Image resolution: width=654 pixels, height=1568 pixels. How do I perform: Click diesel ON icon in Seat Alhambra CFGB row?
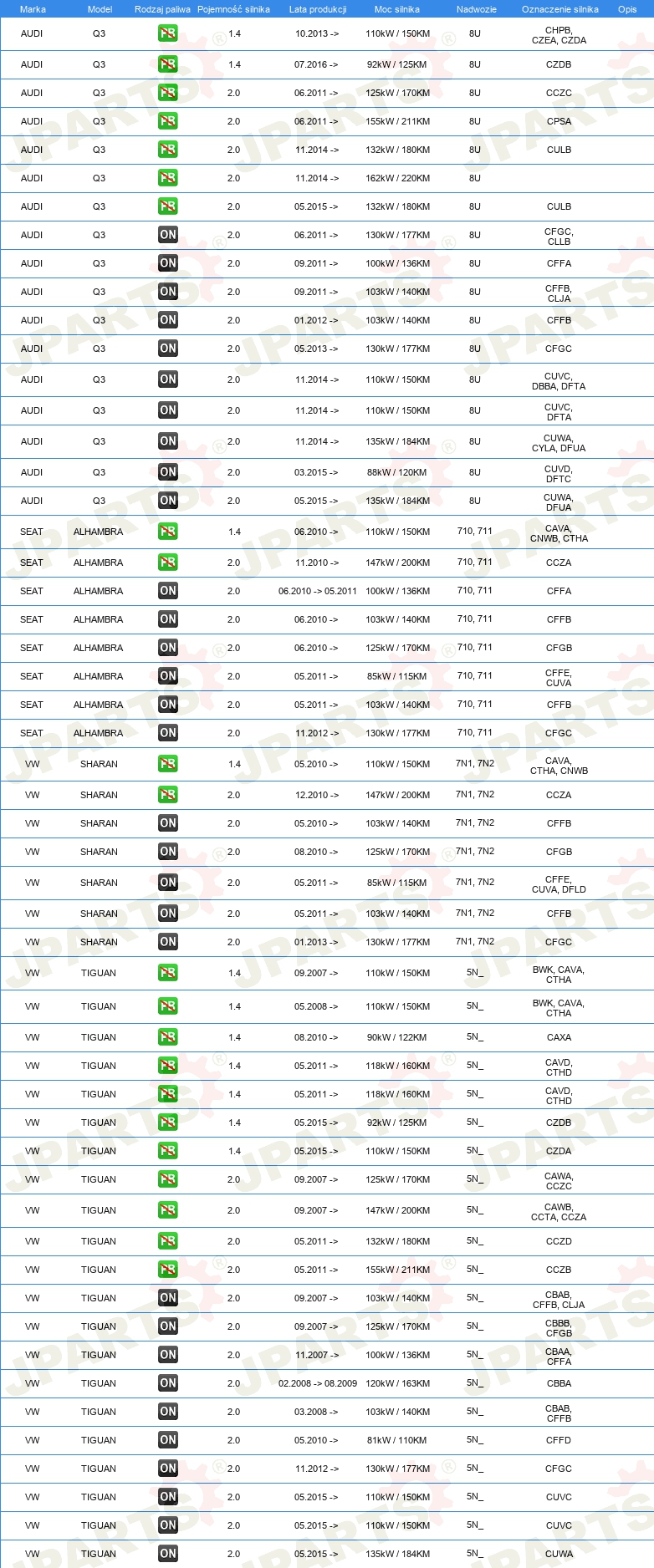168,648
